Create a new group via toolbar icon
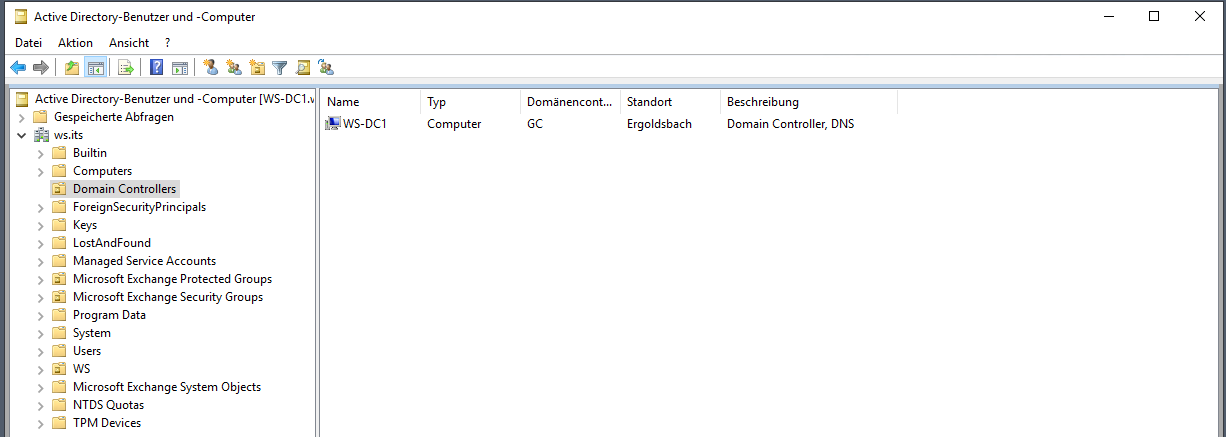Viewport: 1226px width, 437px height. pyautogui.click(x=234, y=68)
